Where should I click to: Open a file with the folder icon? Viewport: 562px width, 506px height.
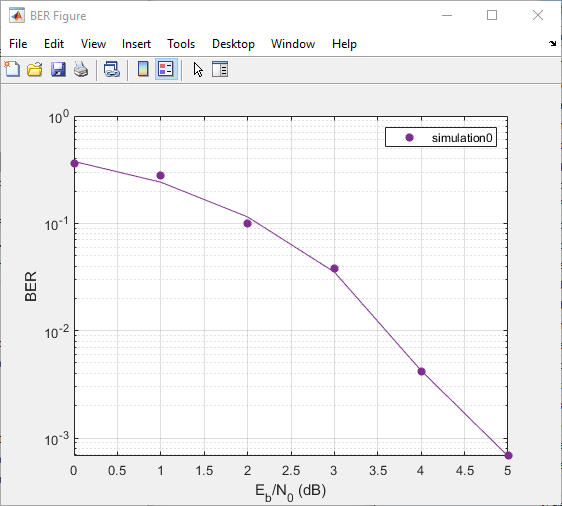click(x=35, y=69)
